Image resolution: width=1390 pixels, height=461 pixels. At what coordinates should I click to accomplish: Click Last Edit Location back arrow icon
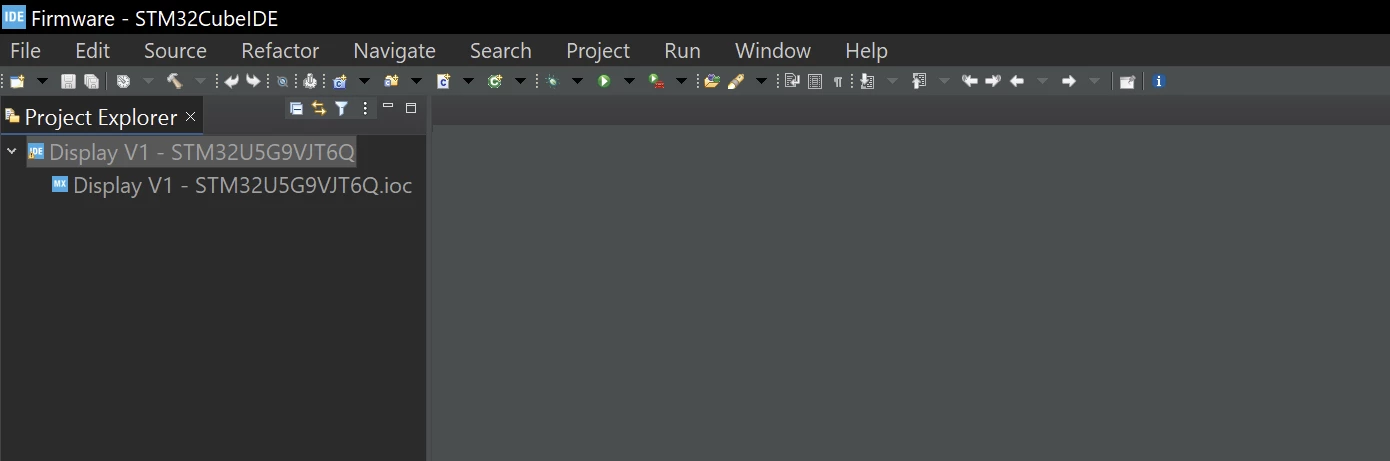(x=969, y=81)
